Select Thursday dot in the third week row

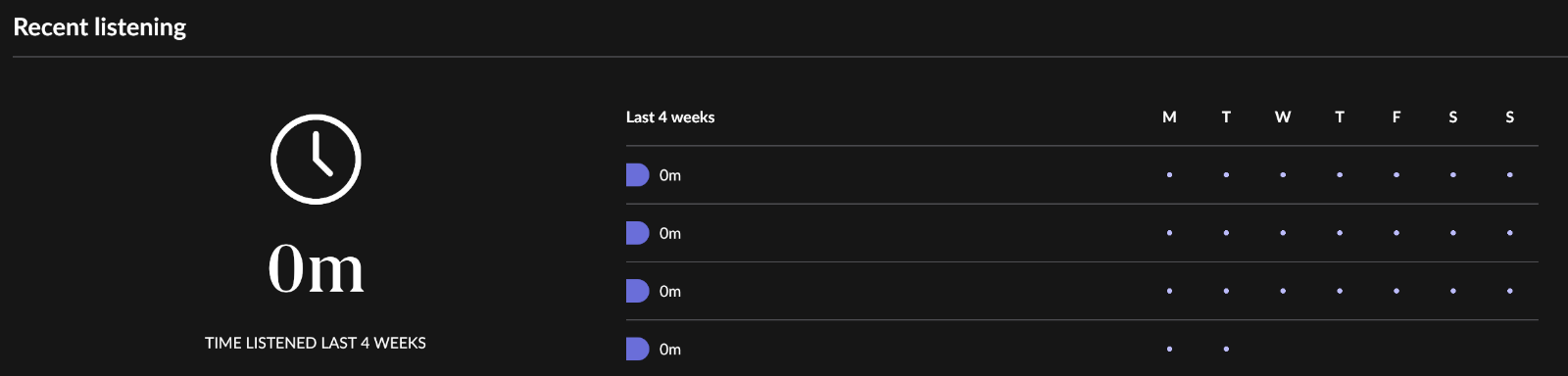pyautogui.click(x=1340, y=291)
